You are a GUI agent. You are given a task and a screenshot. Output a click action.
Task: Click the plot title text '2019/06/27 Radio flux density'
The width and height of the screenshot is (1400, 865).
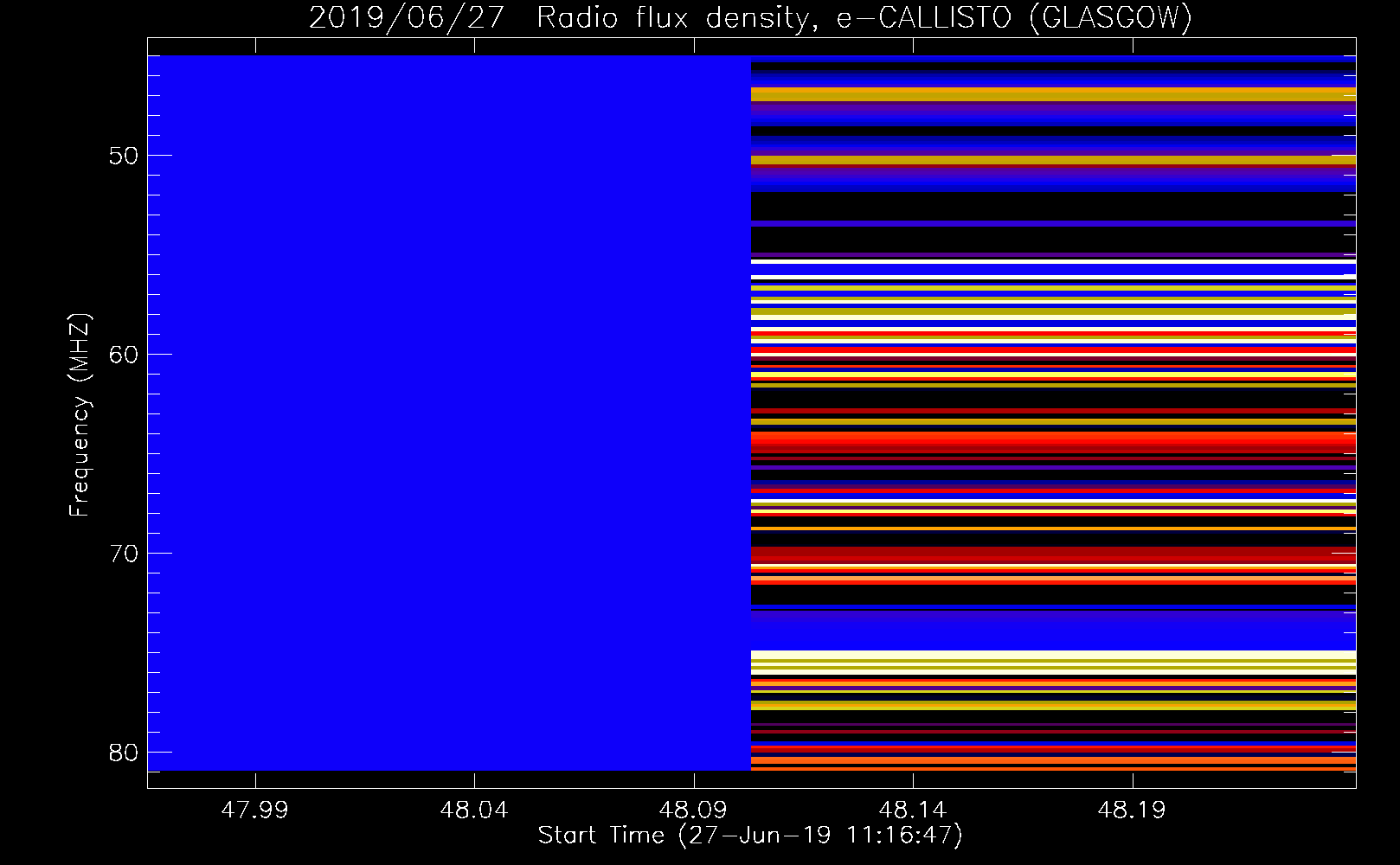[559, 17]
